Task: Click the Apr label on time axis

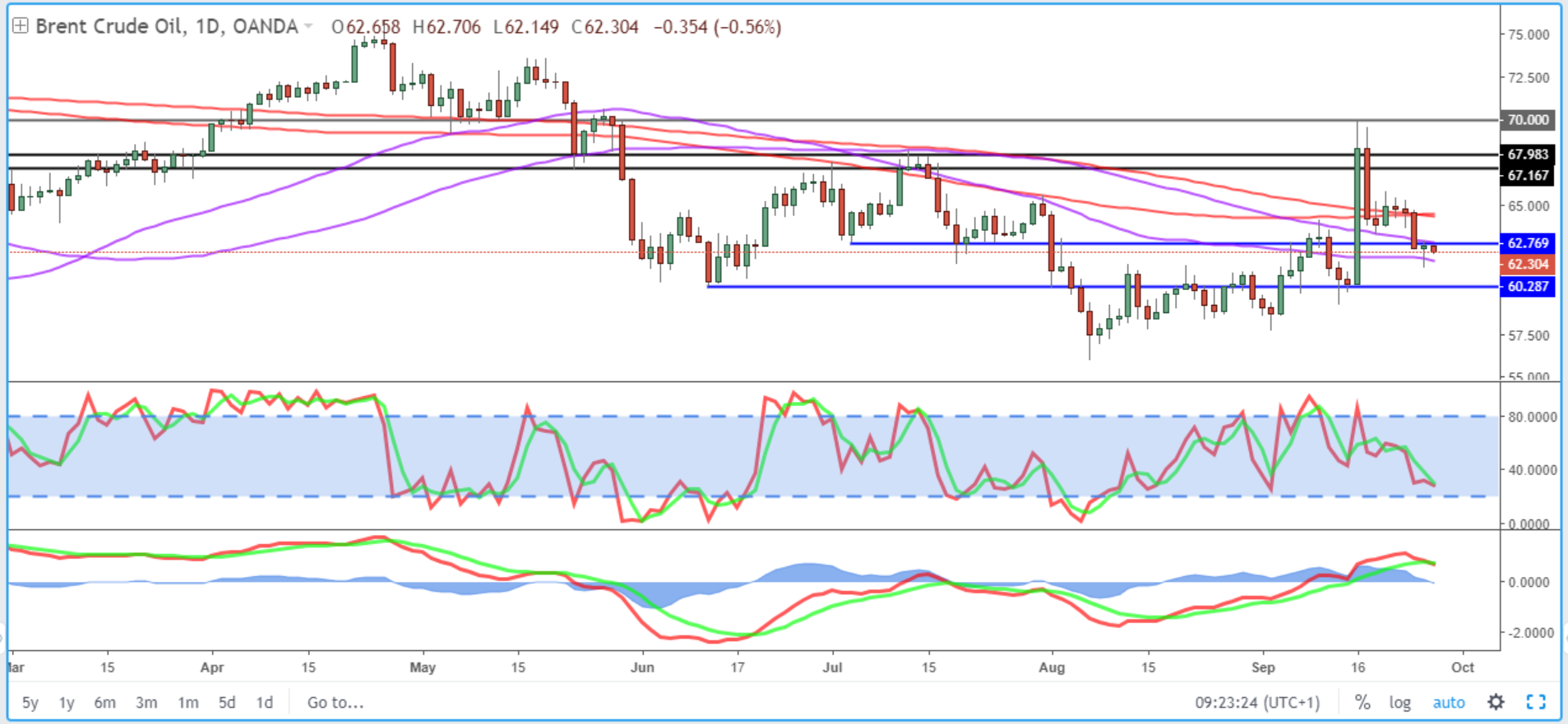Action: coord(212,667)
